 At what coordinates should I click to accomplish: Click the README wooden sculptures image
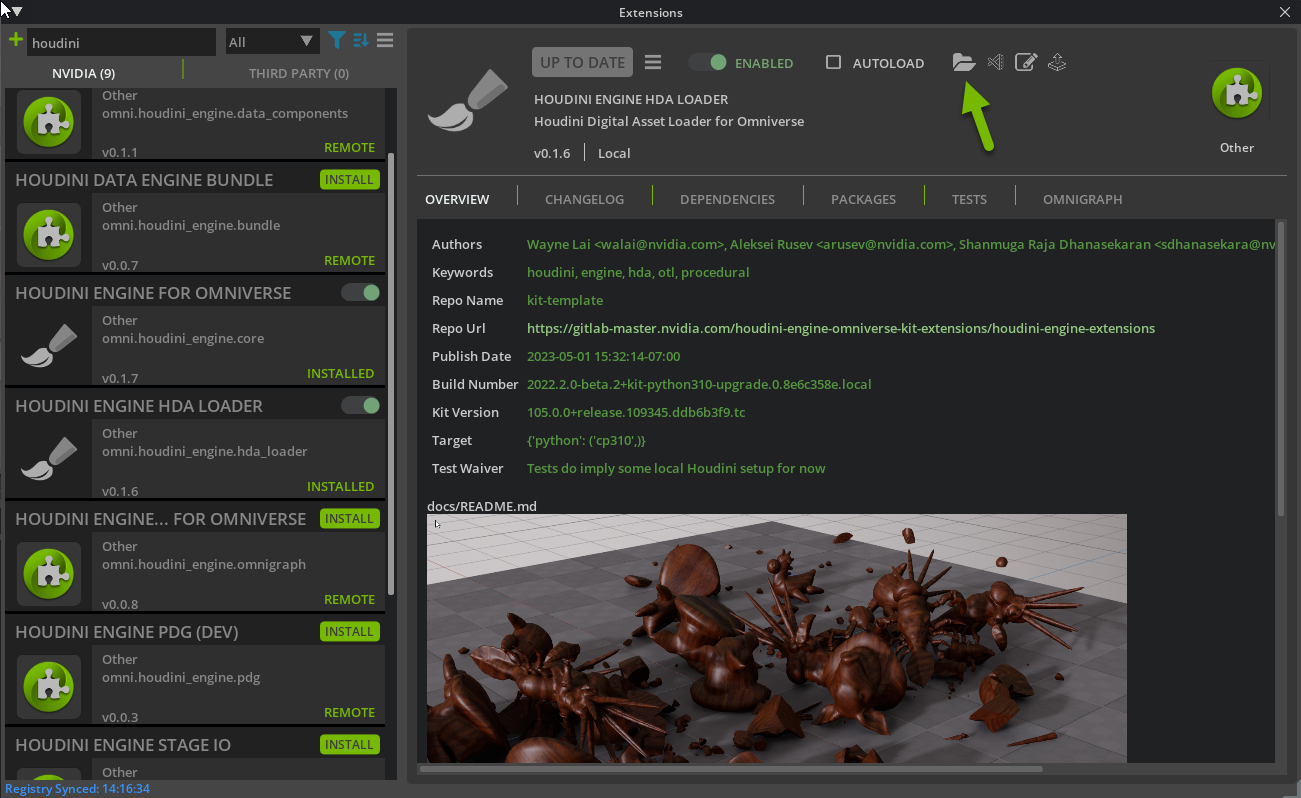pos(776,639)
